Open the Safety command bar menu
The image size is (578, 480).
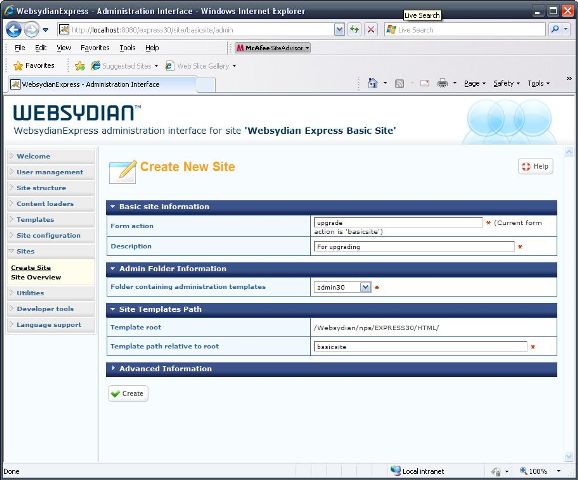506,84
